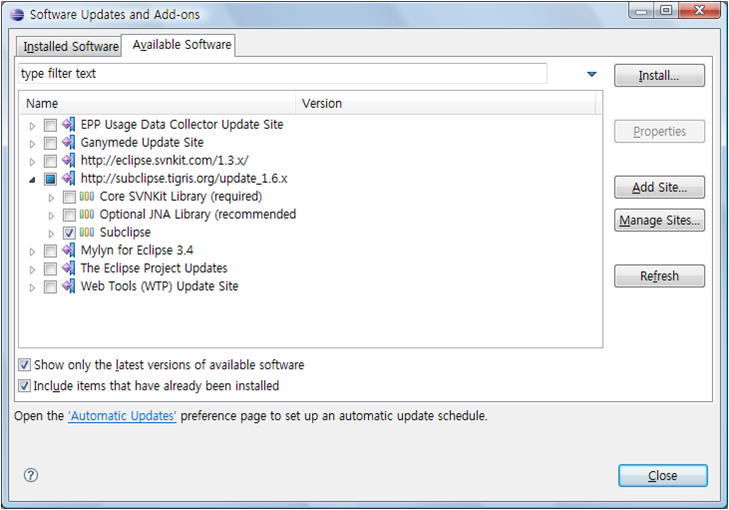This screenshot has height=510, width=729.
Task: Check the Web Tools (WTP) Update Site checkbox
Action: coord(50,287)
